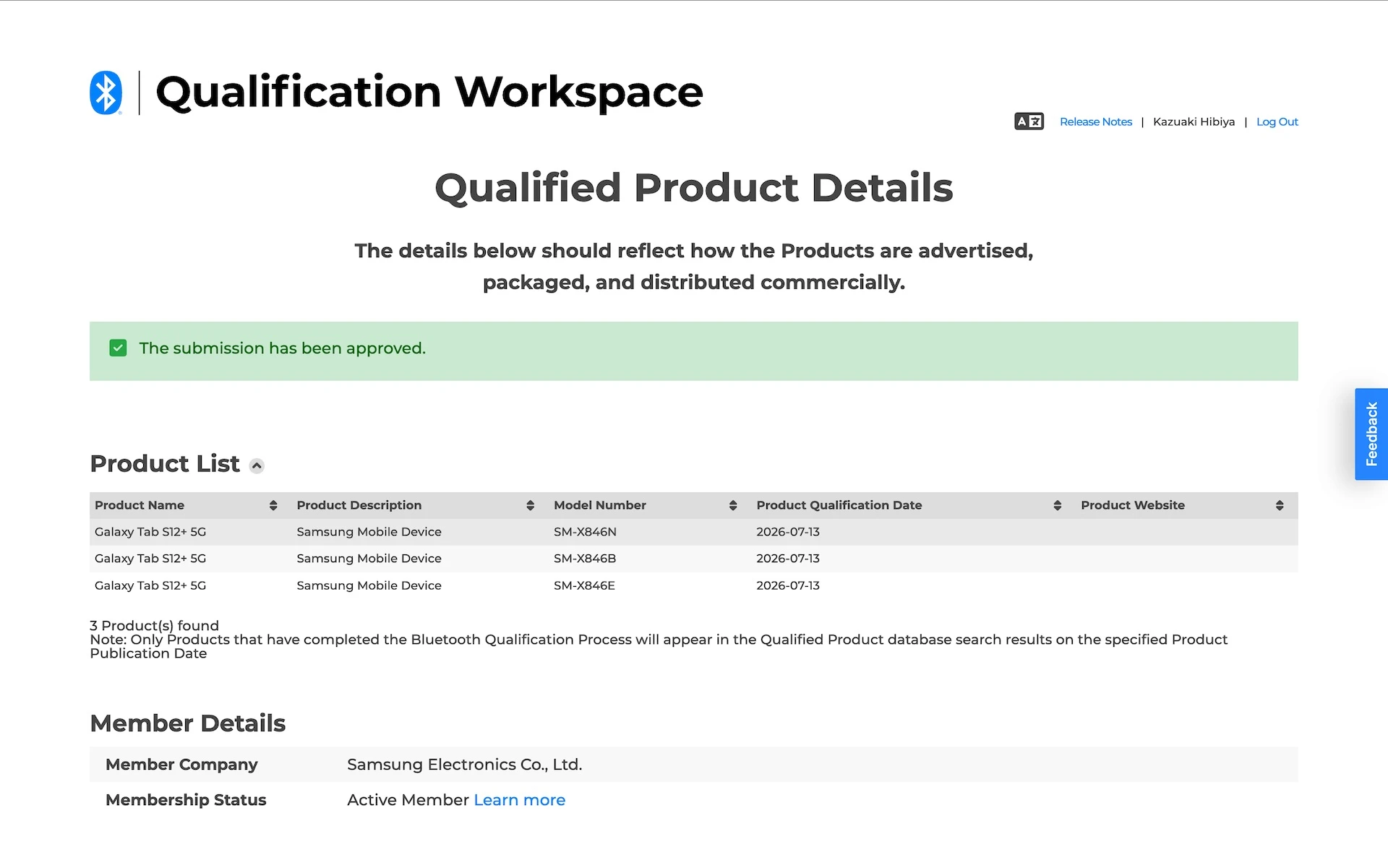
Task: Open the Feedback side tab
Action: (1371, 434)
